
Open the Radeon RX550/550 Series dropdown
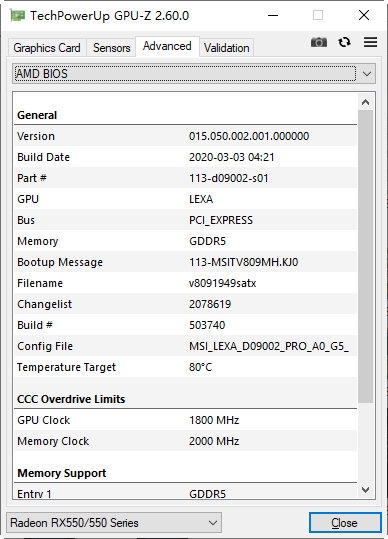click(114, 523)
